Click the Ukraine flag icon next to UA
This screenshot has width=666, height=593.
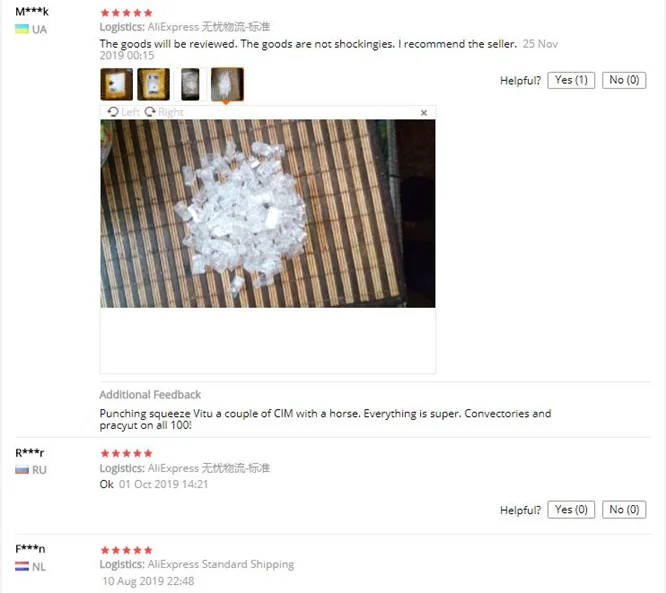pos(22,29)
